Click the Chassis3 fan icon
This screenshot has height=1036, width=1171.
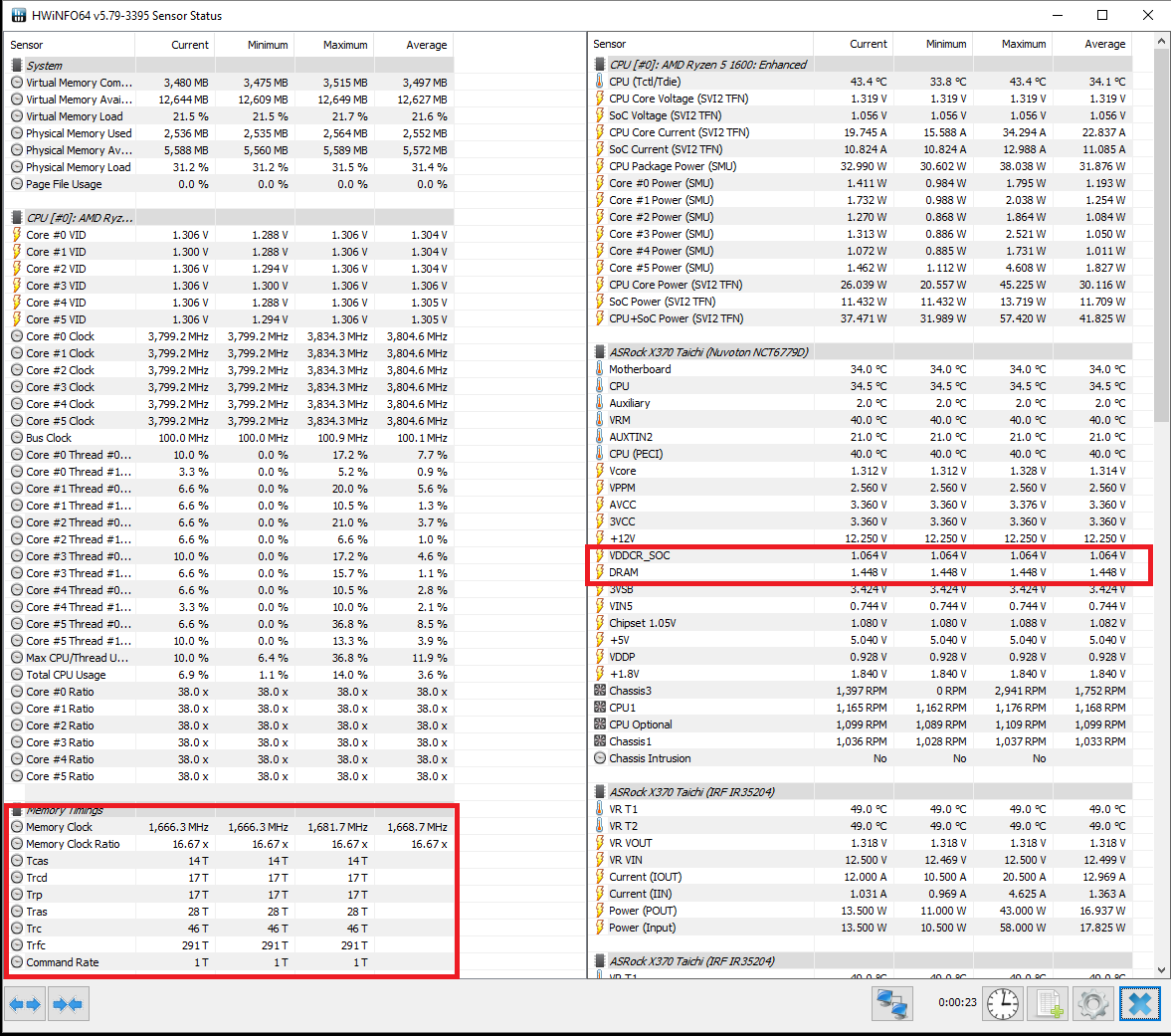point(599,690)
